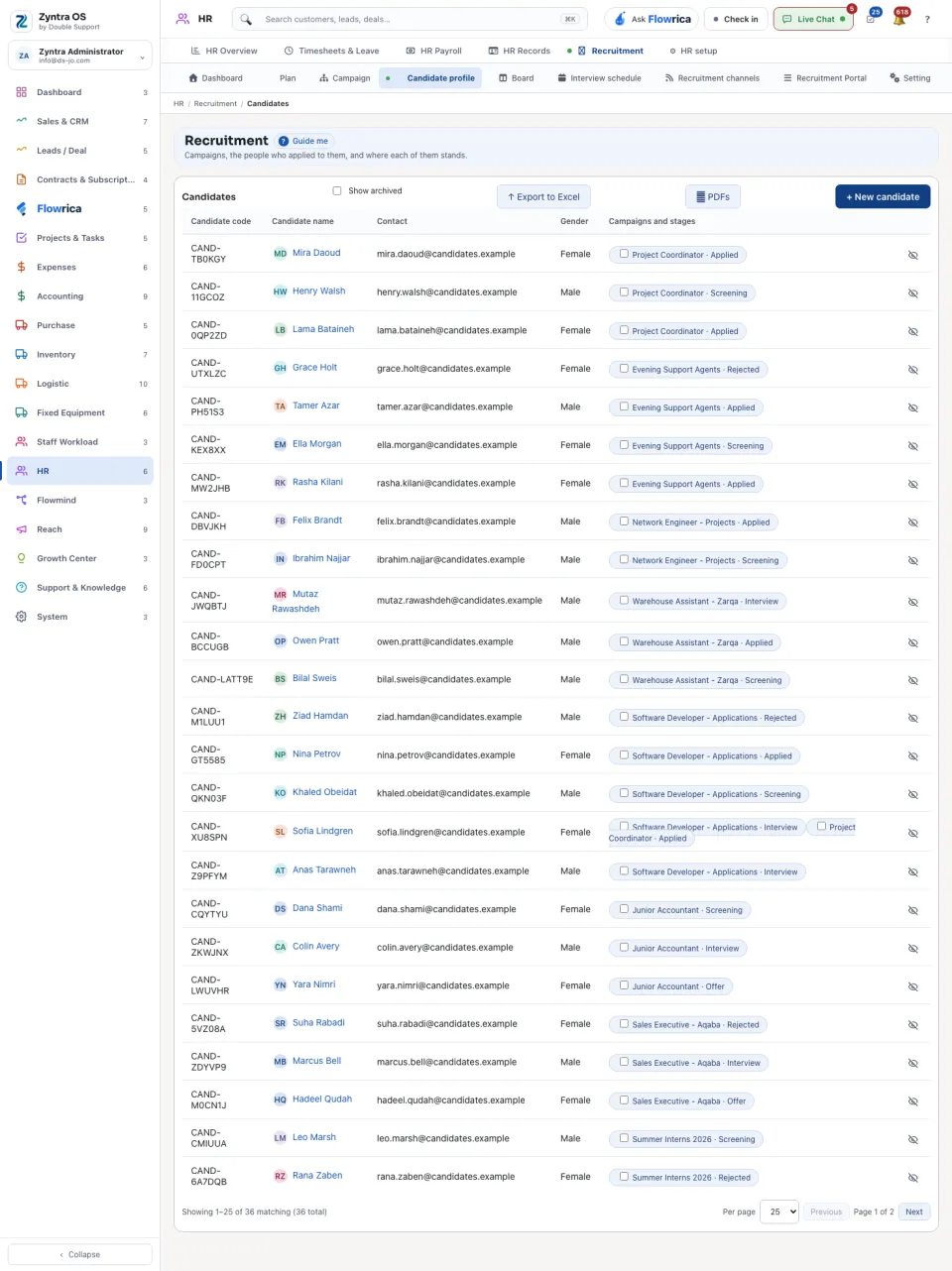The width and height of the screenshot is (952, 1271).
Task: Collapse the sidebar using the Collapse control
Action: (80, 1254)
